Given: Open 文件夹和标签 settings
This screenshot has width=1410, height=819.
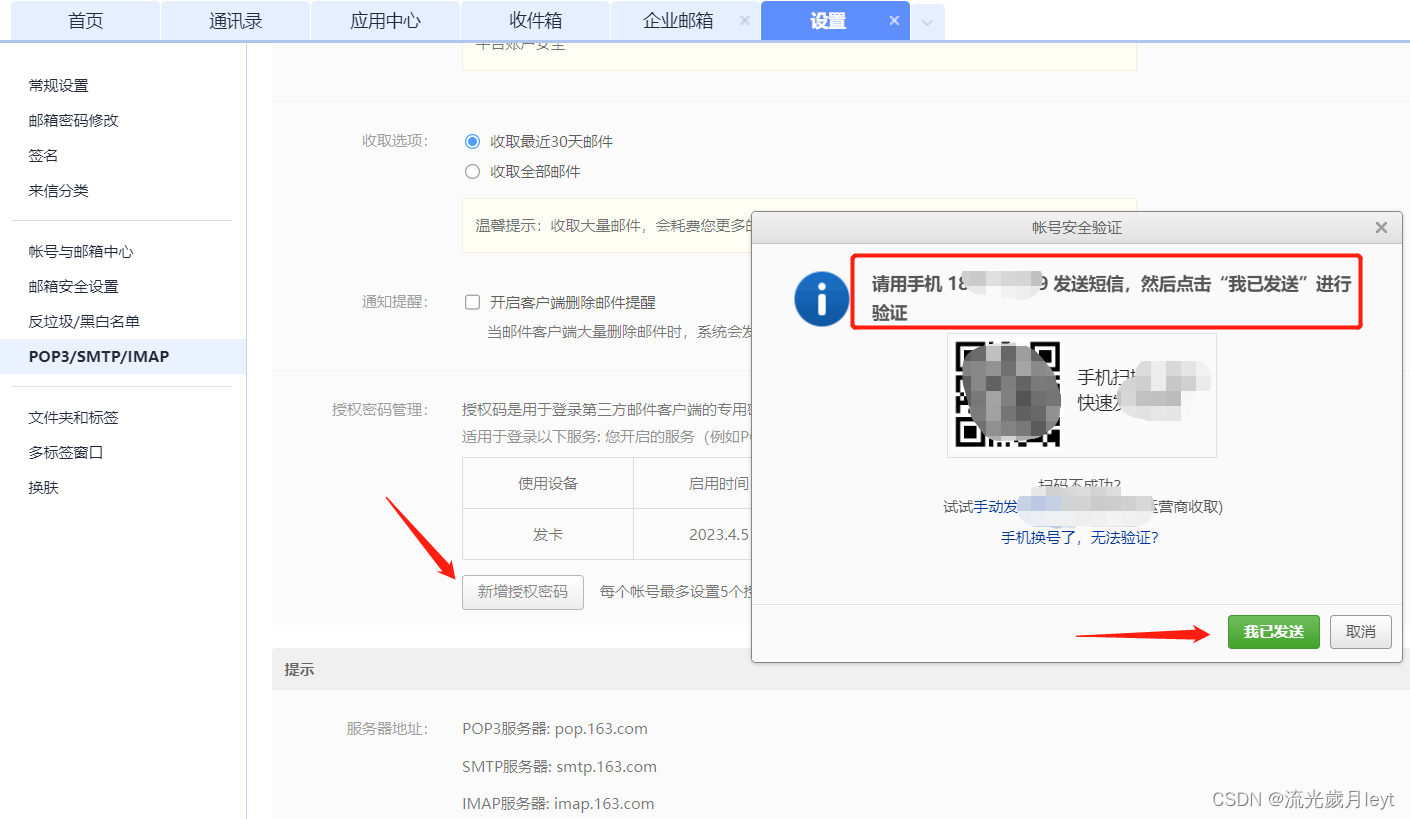Looking at the screenshot, I should [74, 418].
